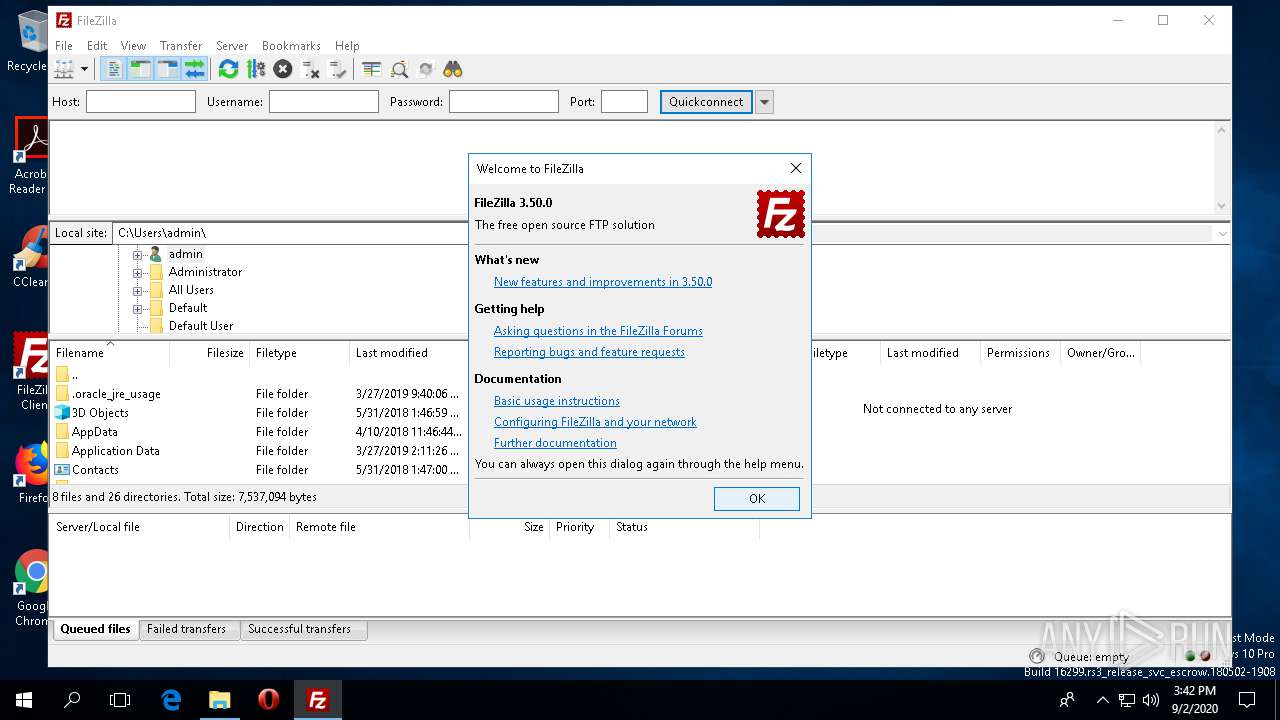This screenshot has height=720, width=1280.
Task: Search files recursively with binoculars icon
Action: pyautogui.click(x=453, y=69)
